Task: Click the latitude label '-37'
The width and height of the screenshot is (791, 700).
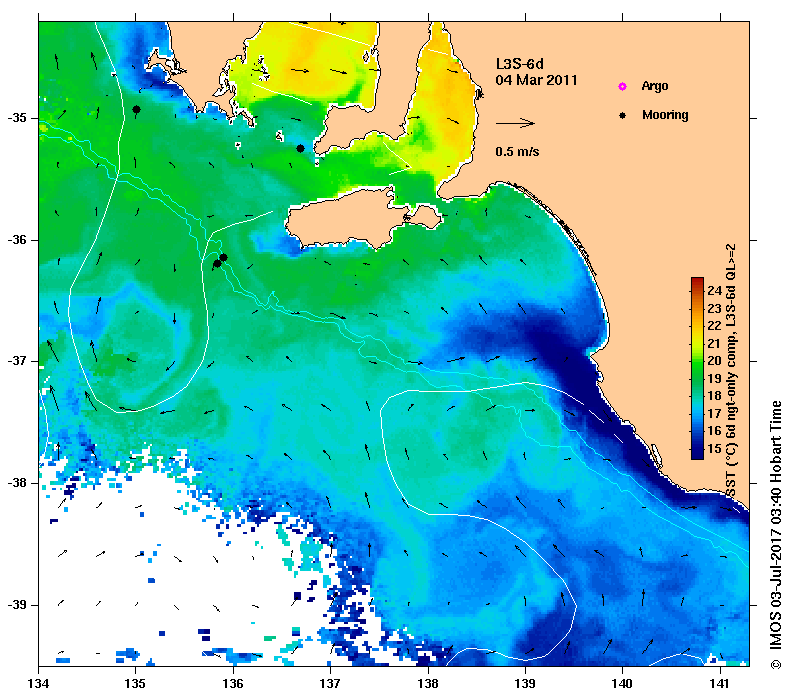Action: tap(17, 361)
